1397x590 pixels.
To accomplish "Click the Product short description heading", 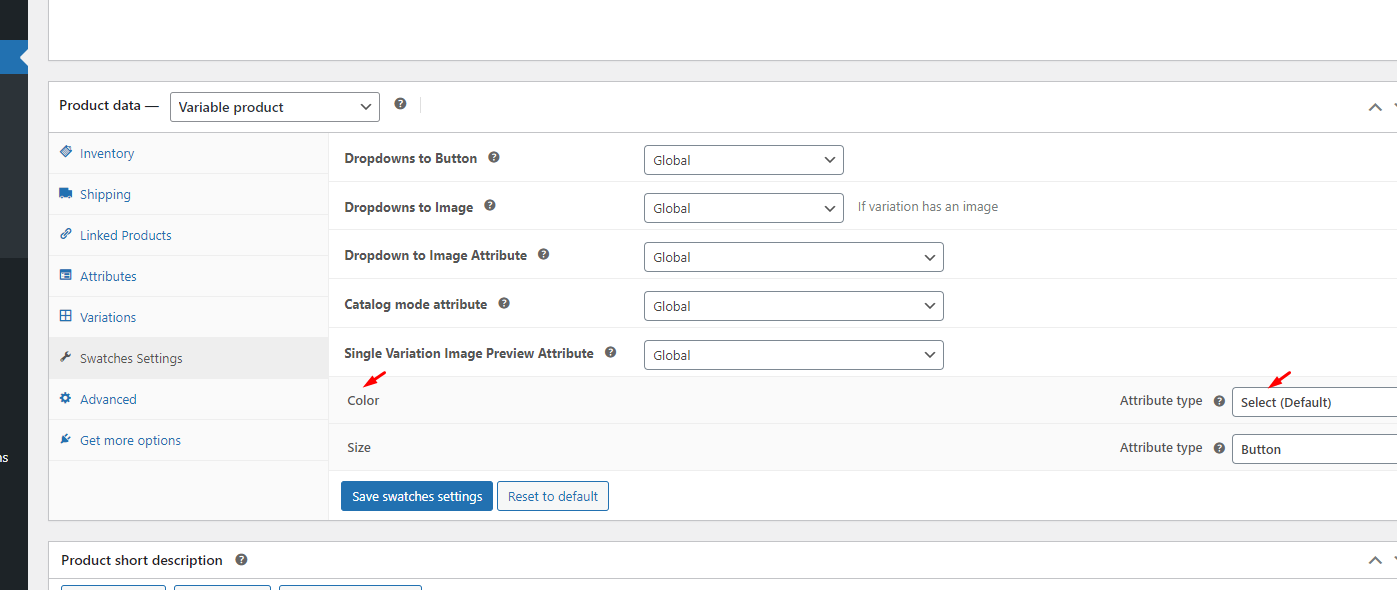I will [142, 560].
